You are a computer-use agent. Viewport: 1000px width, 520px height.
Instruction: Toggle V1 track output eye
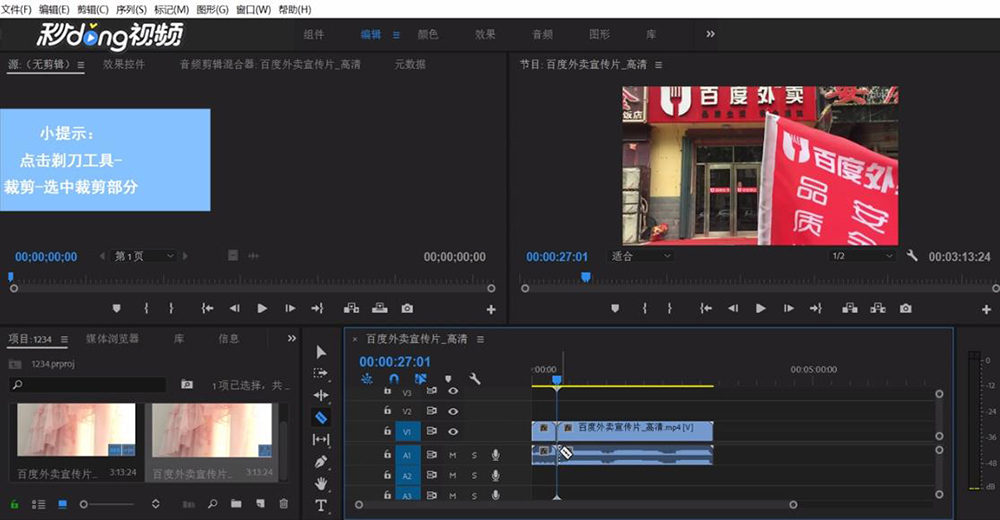click(453, 431)
